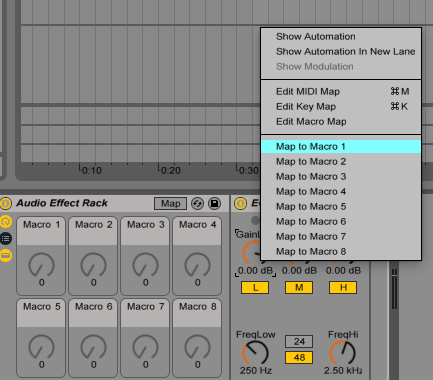Click the Macro 8 knob
This screenshot has width=433, height=380.
[x=197, y=347]
